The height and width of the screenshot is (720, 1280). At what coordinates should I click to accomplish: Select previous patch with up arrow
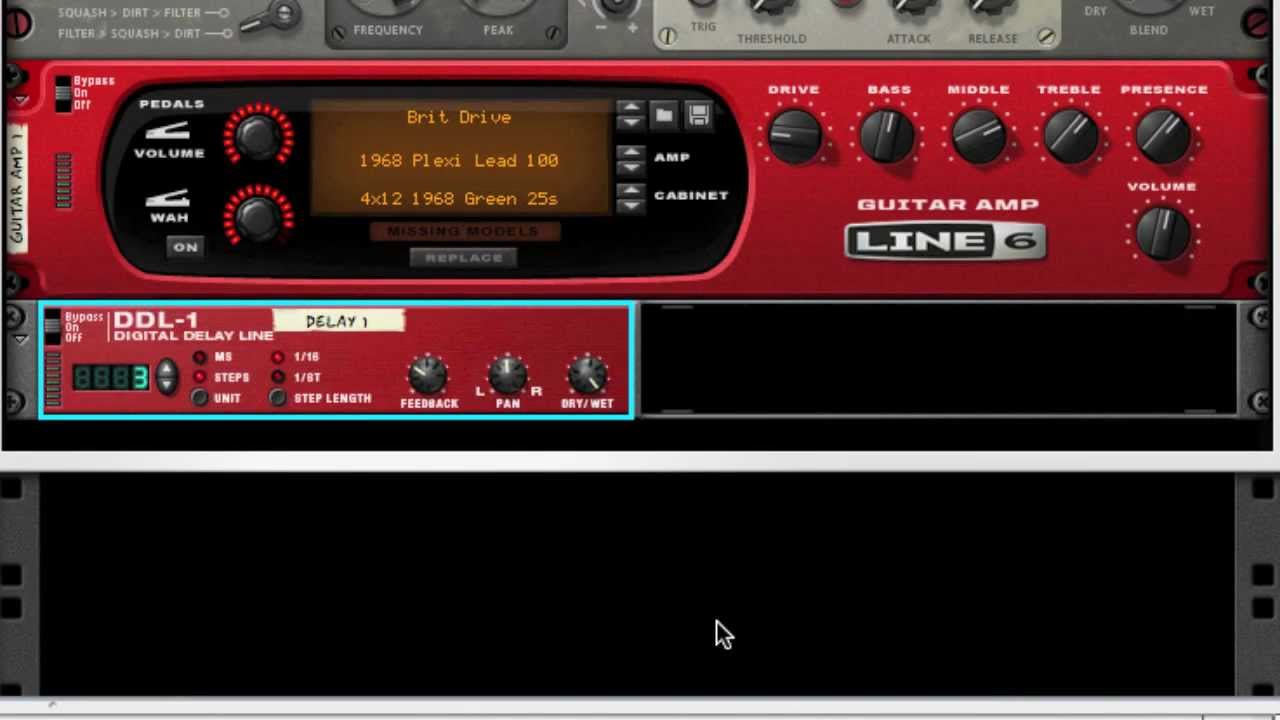(x=630, y=107)
